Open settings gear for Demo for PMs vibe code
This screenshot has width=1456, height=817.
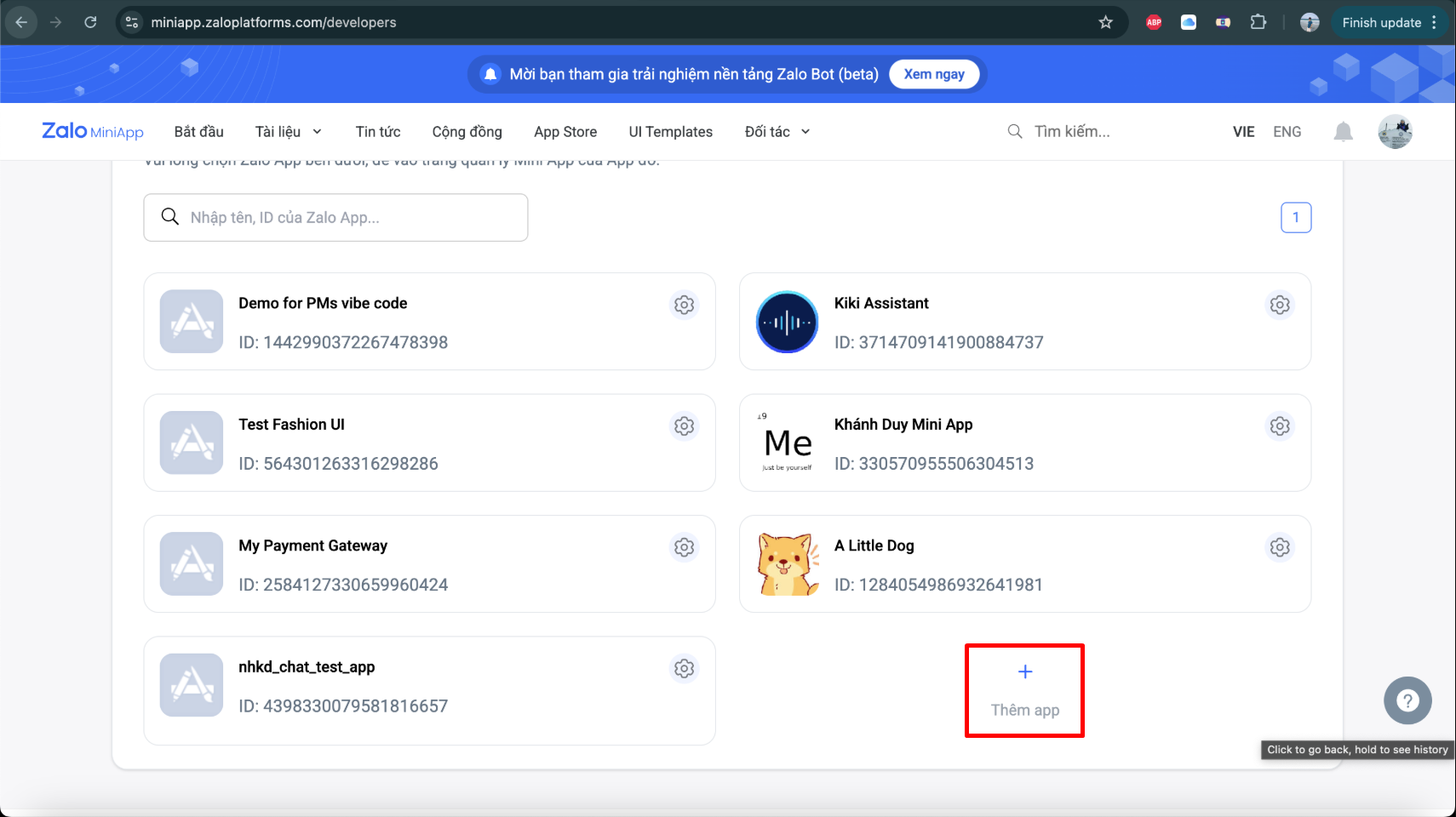pyautogui.click(x=684, y=305)
